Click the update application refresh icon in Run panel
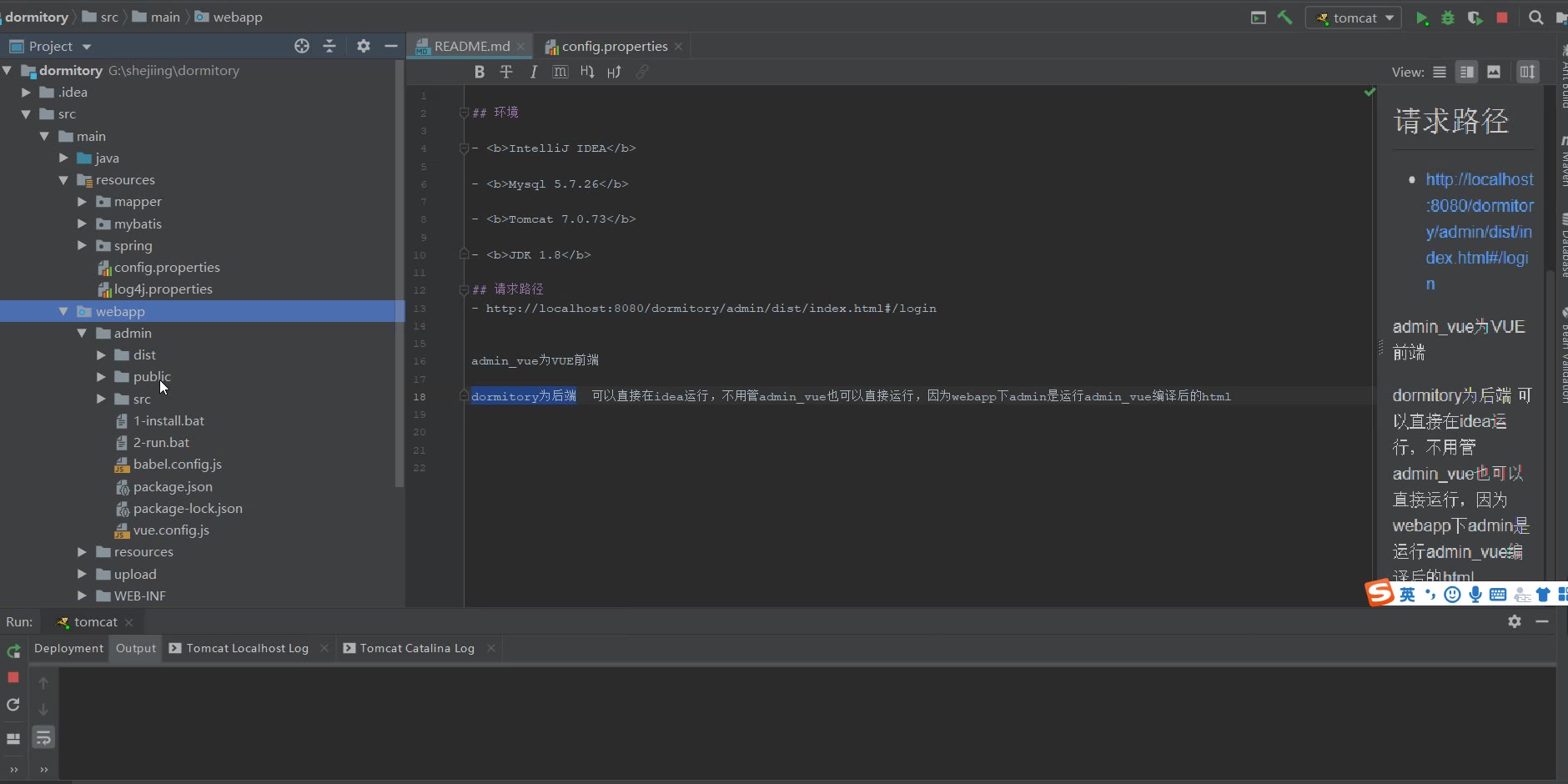The height and width of the screenshot is (784, 1568). (x=13, y=705)
